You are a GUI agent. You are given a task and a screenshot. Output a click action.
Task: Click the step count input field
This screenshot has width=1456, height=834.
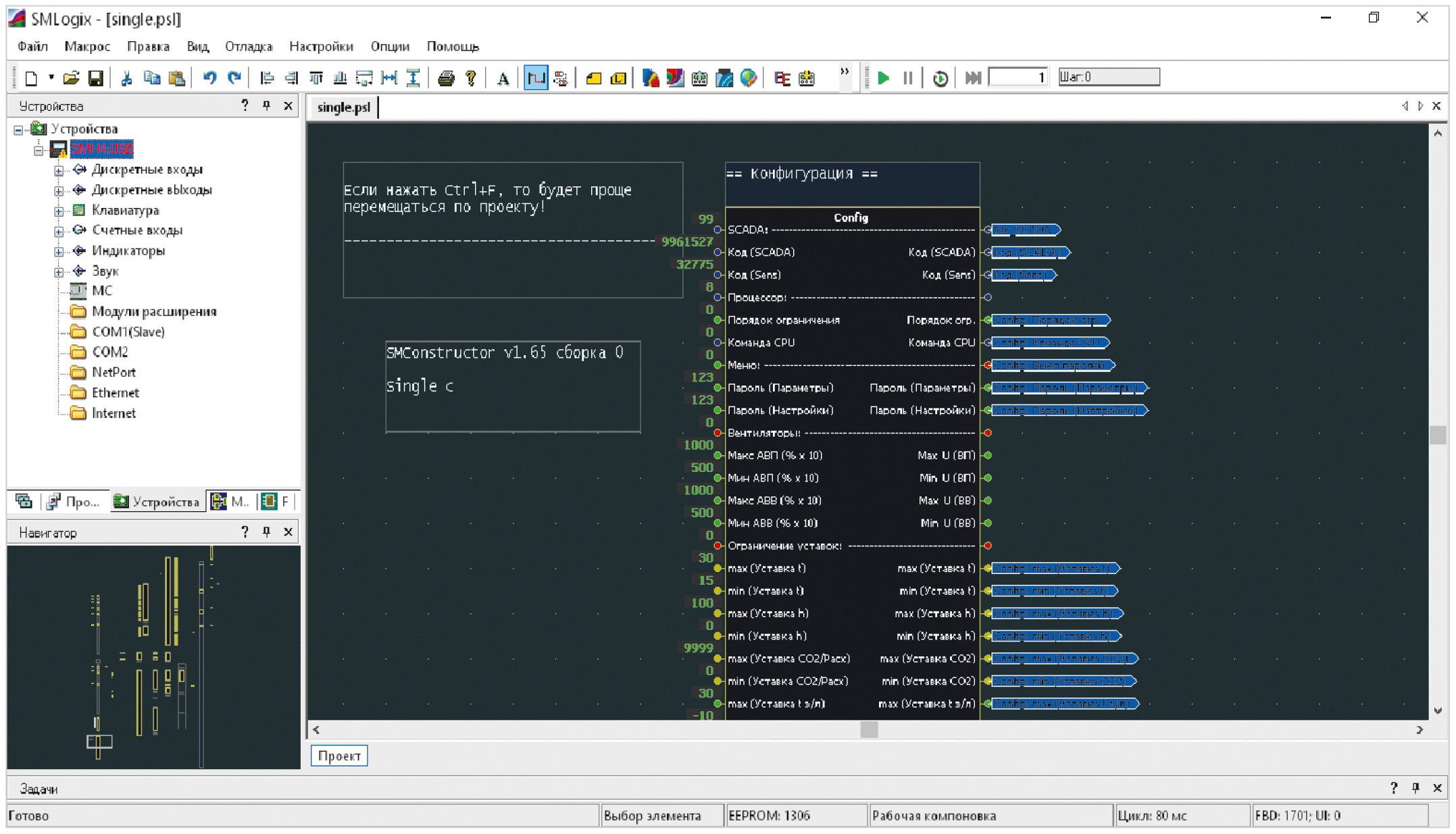(1018, 77)
